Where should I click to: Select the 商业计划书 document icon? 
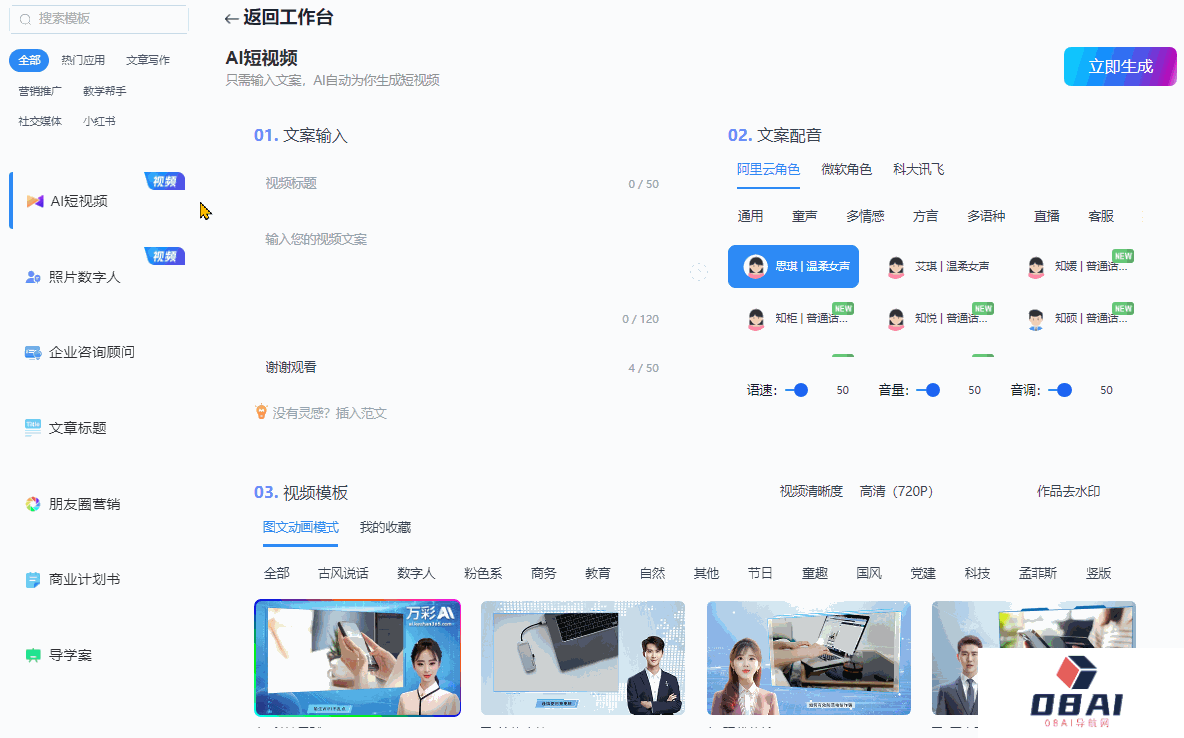point(33,580)
